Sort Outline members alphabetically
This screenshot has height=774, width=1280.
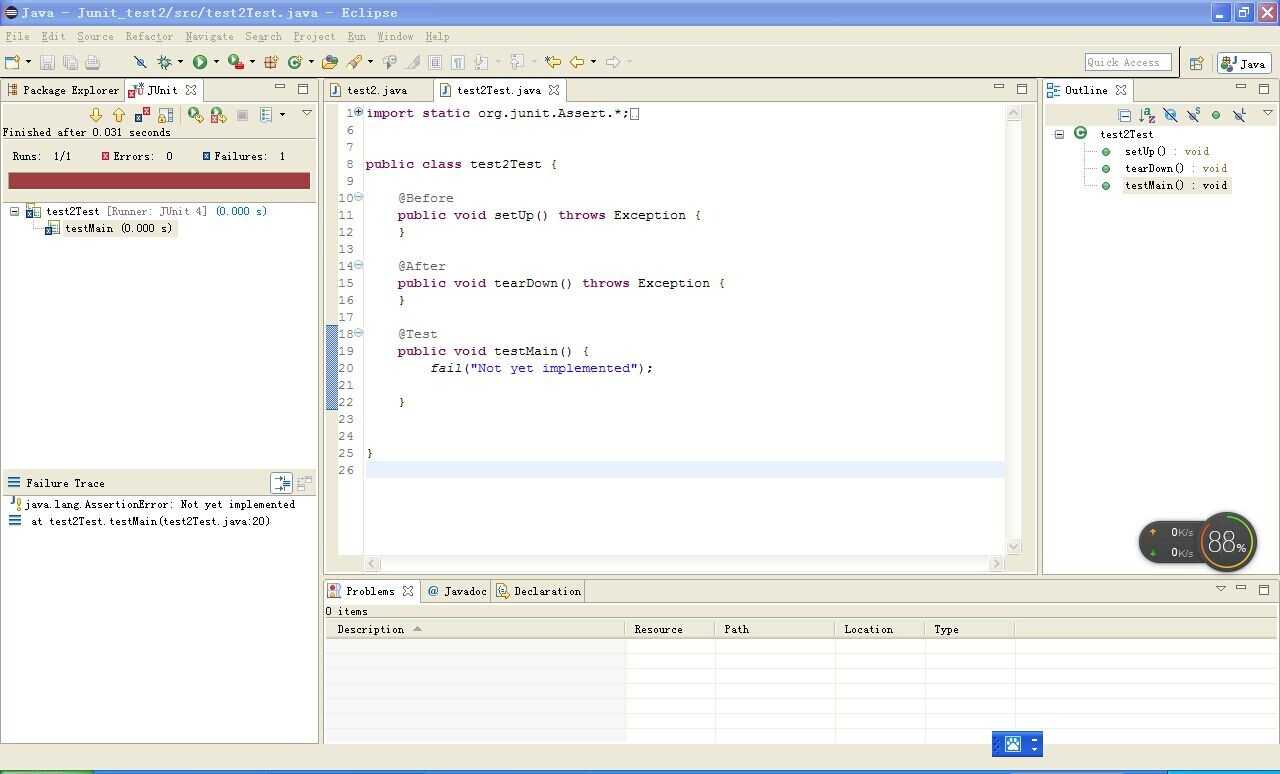(1147, 115)
